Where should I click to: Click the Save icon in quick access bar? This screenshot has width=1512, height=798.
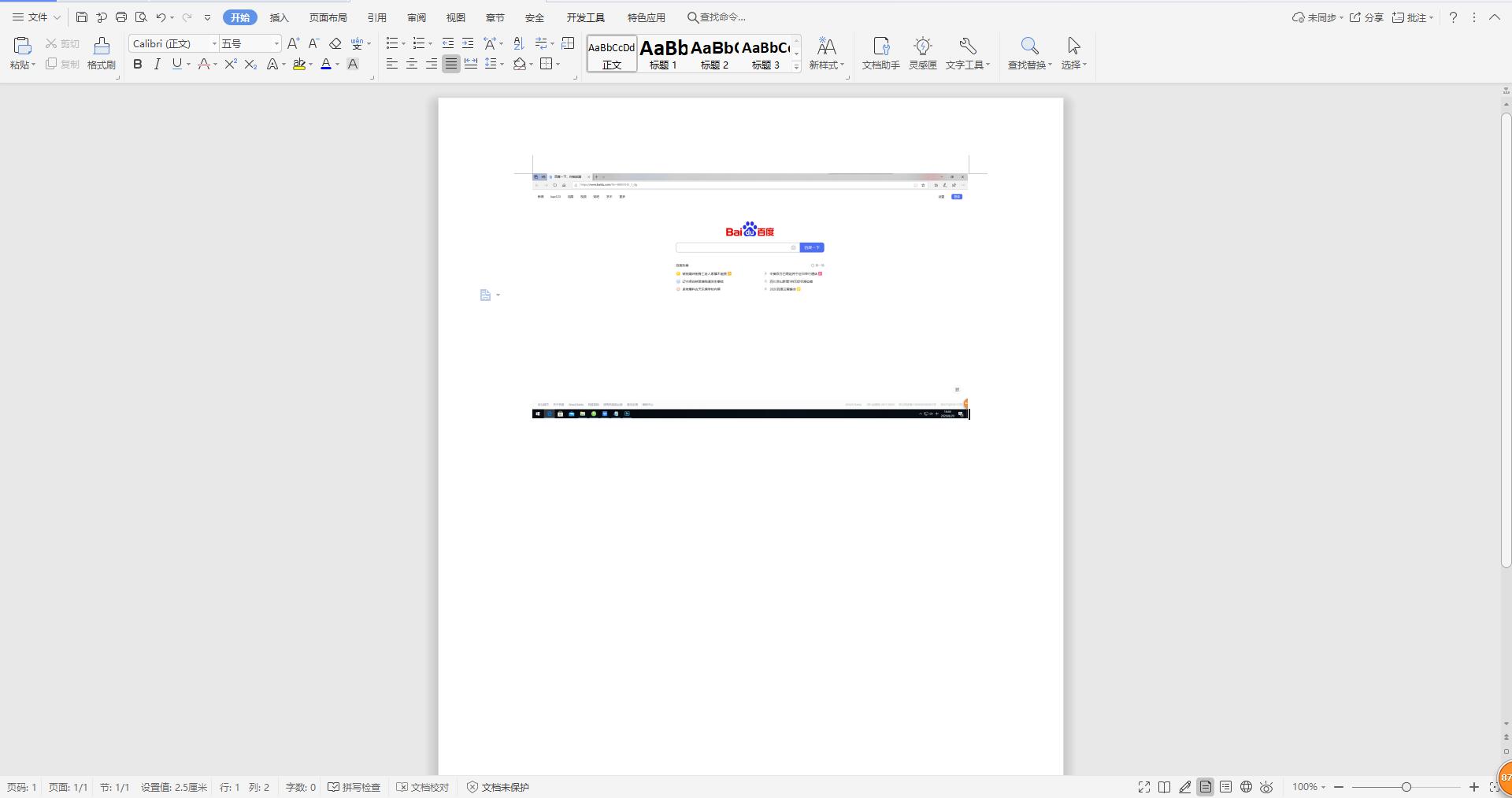point(82,17)
